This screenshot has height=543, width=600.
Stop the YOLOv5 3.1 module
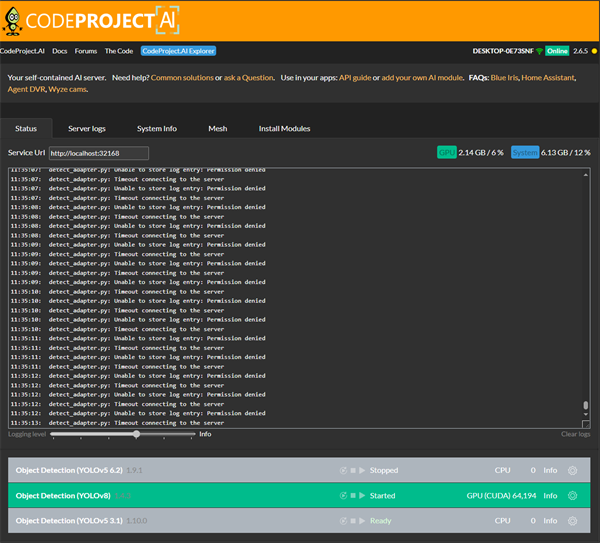click(x=353, y=521)
